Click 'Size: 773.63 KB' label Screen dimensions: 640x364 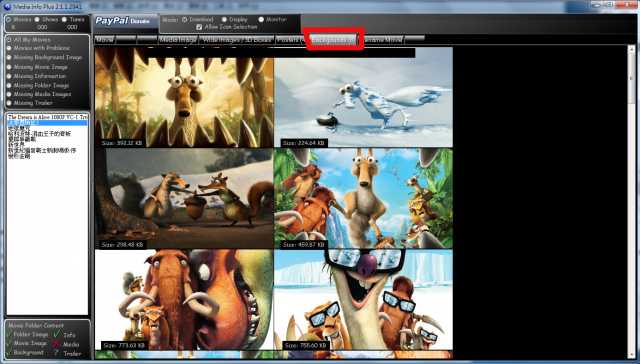[124, 345]
